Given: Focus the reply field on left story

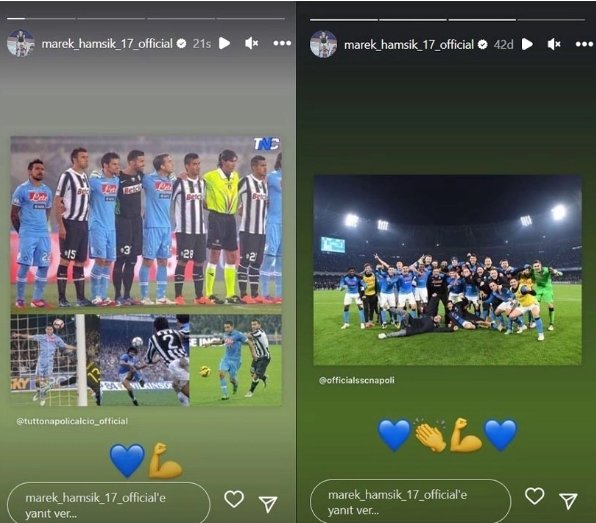Looking at the screenshot, I should point(108,505).
